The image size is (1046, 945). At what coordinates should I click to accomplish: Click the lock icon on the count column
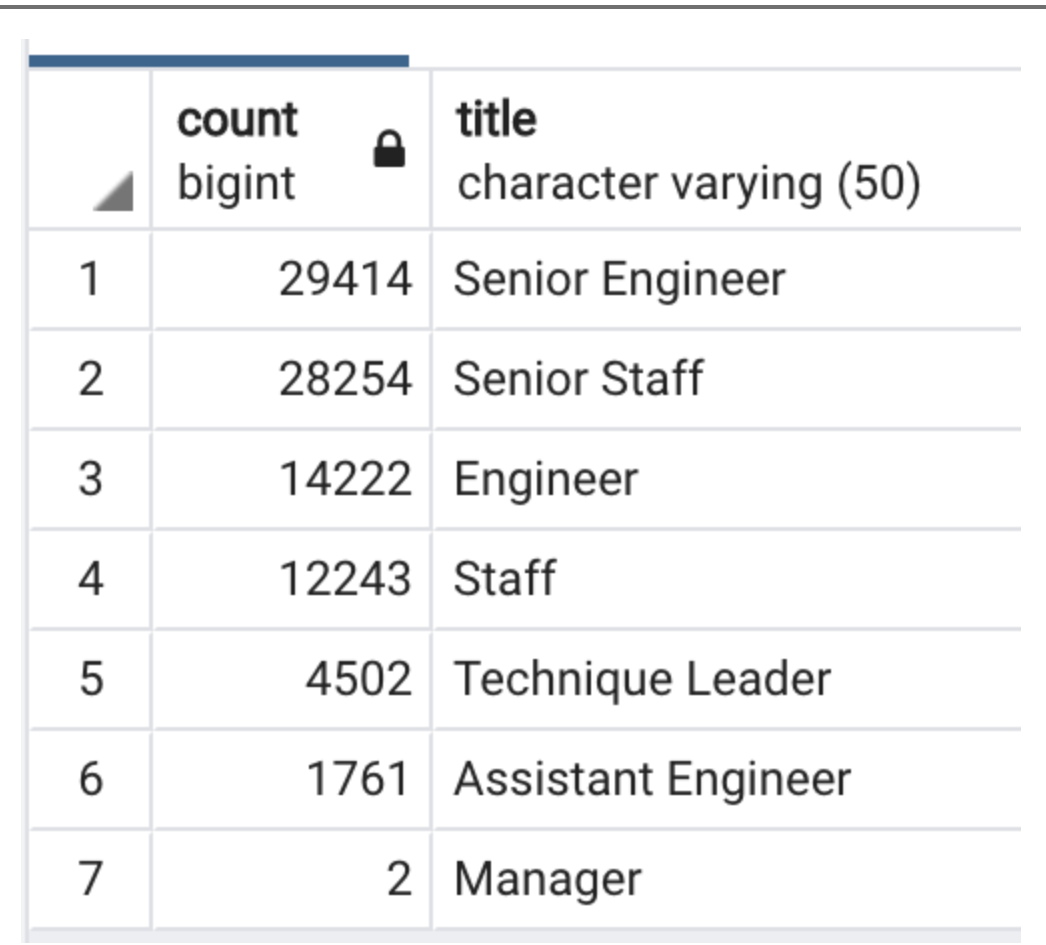pyautogui.click(x=391, y=147)
